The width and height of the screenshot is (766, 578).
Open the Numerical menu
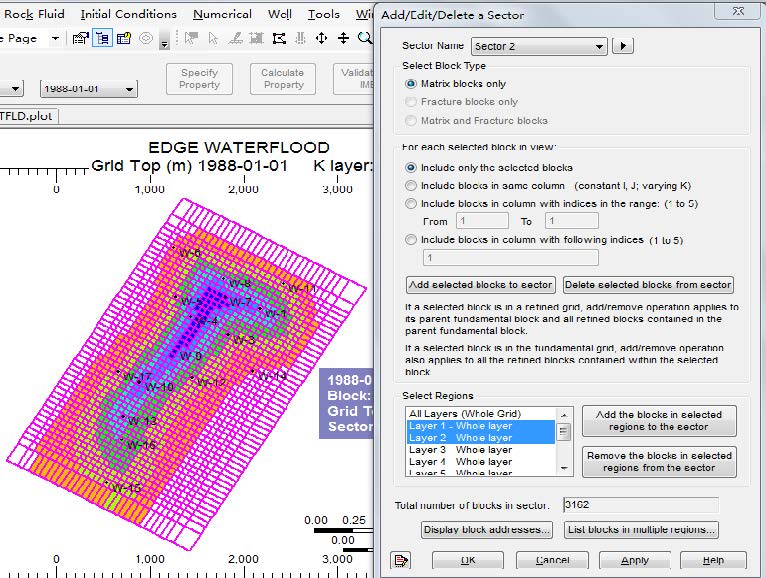pyautogui.click(x=221, y=14)
